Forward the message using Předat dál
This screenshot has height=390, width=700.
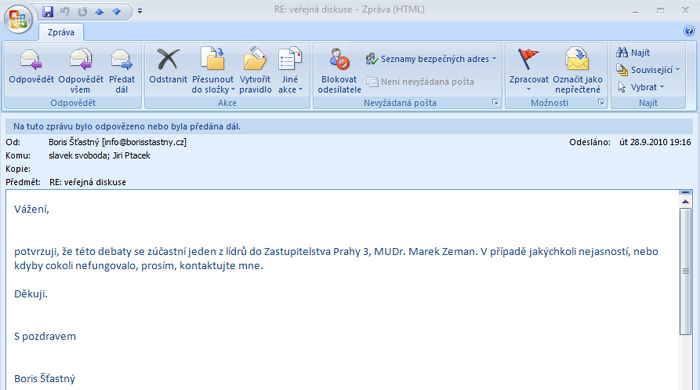click(x=121, y=71)
